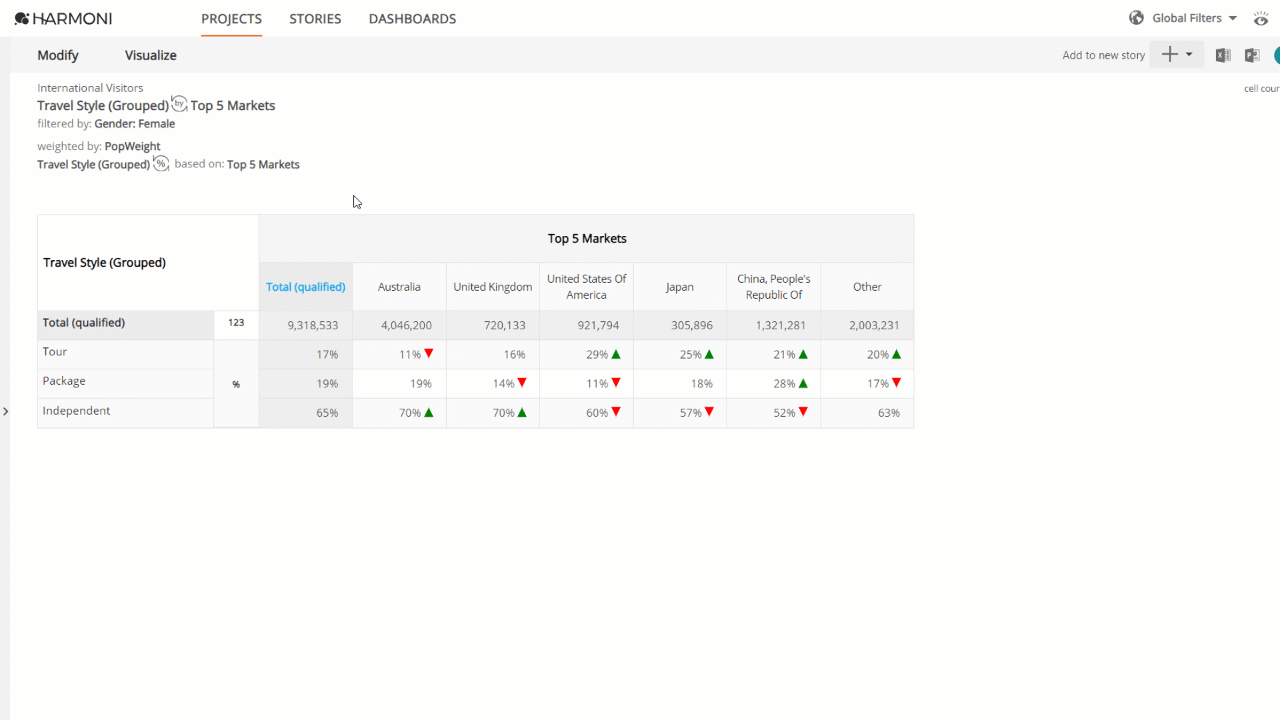Click the teal circle icon at the toolbar edge
Viewport: 1280px width, 720px height.
(x=1277, y=55)
